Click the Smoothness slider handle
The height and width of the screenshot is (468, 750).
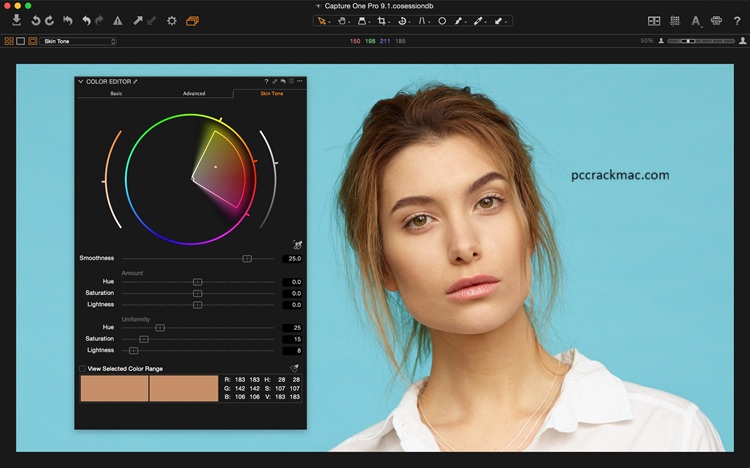coord(247,258)
